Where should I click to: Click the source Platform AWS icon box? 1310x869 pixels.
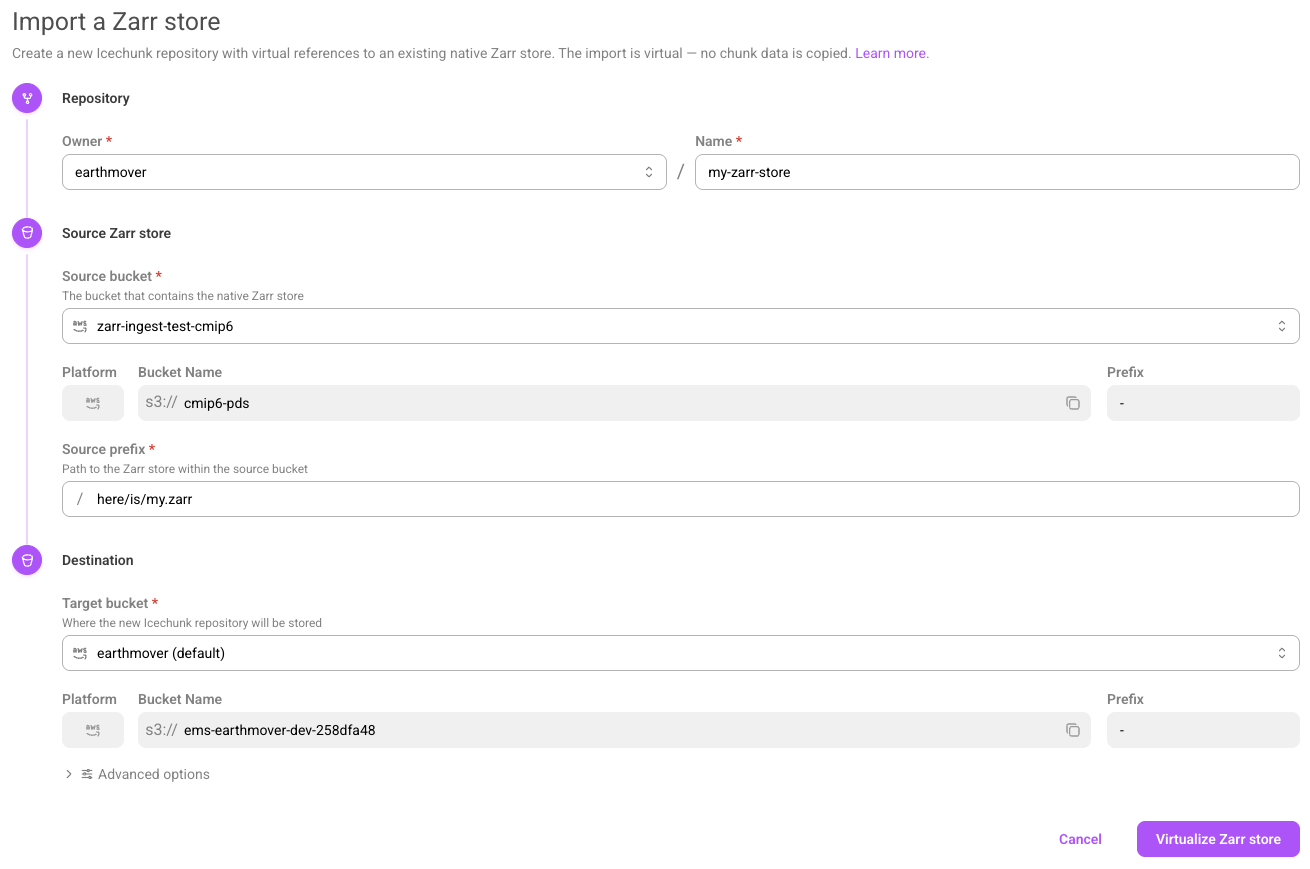coord(93,403)
